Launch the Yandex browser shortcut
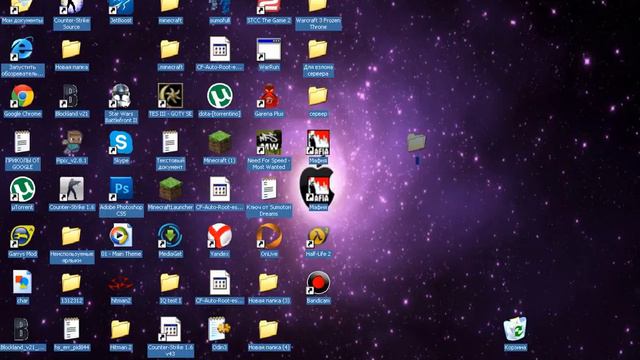Screen dimensions: 640x360 (220, 236)
